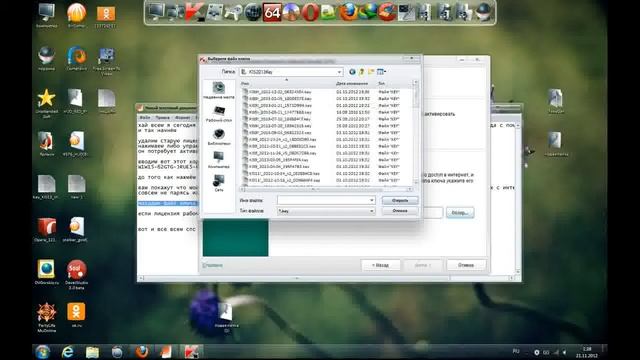Click the game controller dock icon
This screenshot has height=360, width=640.
pos(233,13)
